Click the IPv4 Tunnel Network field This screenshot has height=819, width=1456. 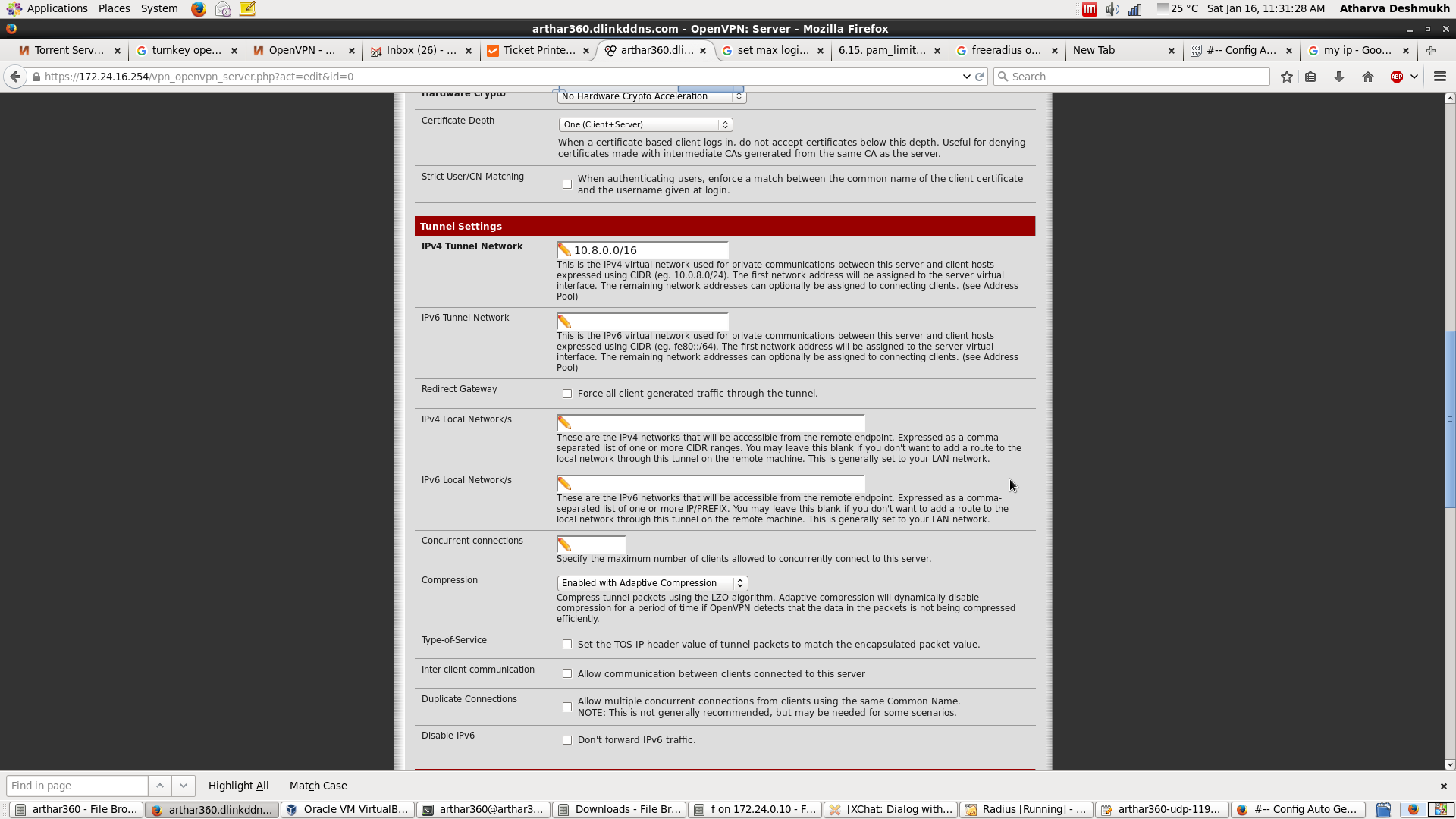pyautogui.click(x=642, y=250)
